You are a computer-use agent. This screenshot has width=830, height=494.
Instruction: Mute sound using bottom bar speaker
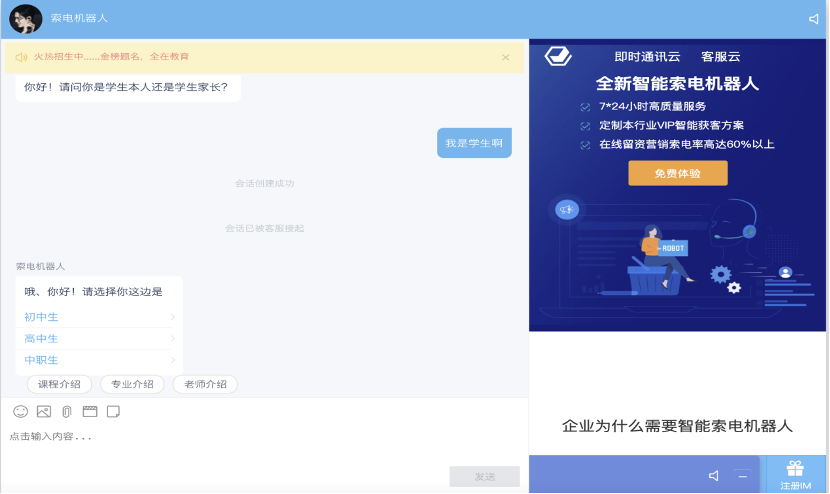click(714, 476)
